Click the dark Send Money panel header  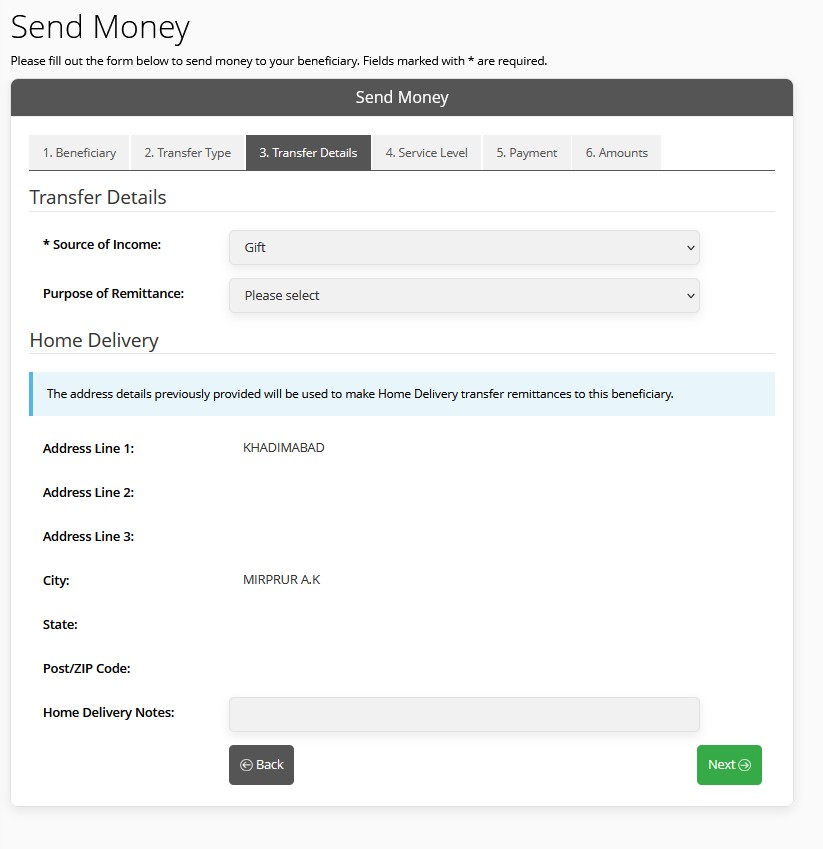pos(402,97)
